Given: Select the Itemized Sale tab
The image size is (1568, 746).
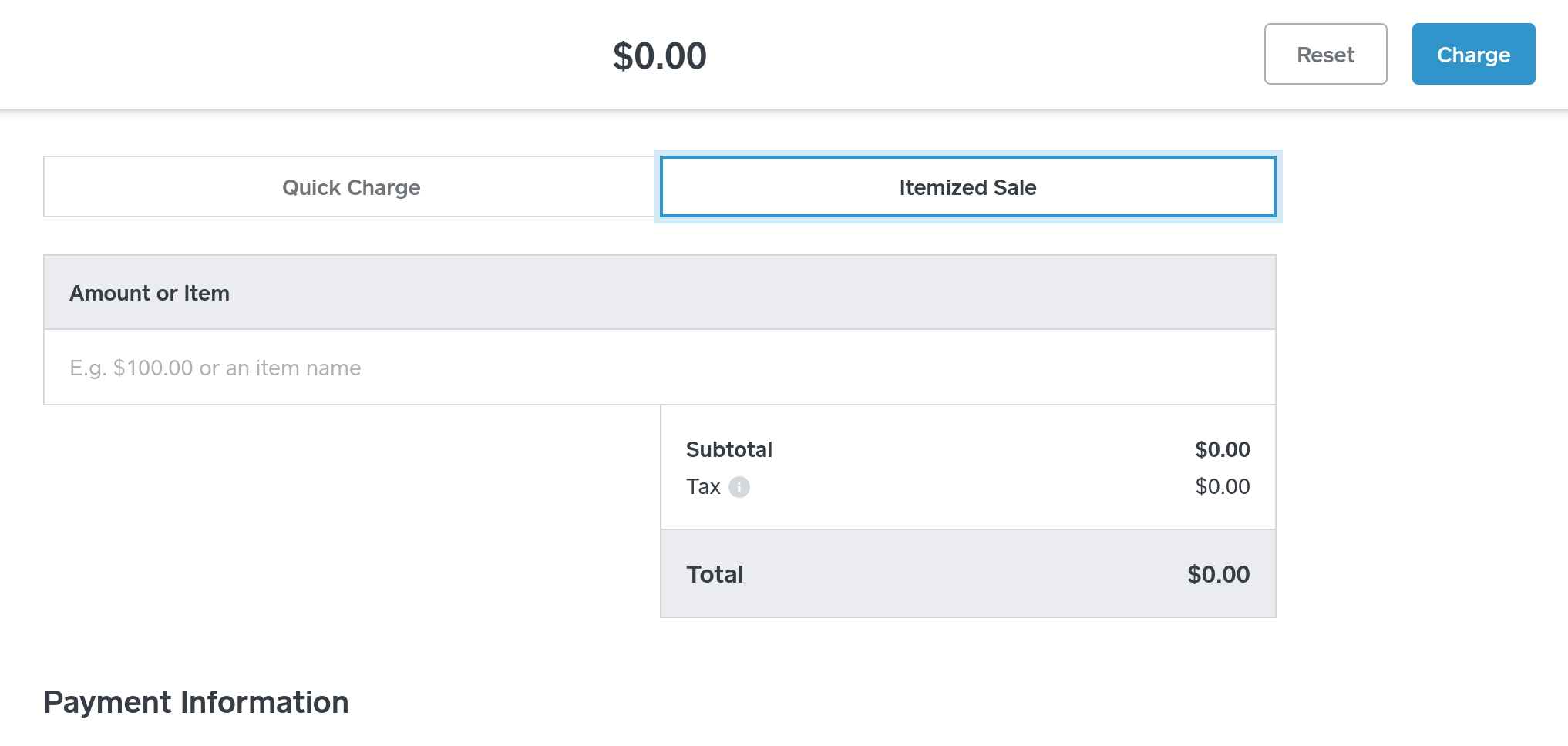Looking at the screenshot, I should 967,187.
